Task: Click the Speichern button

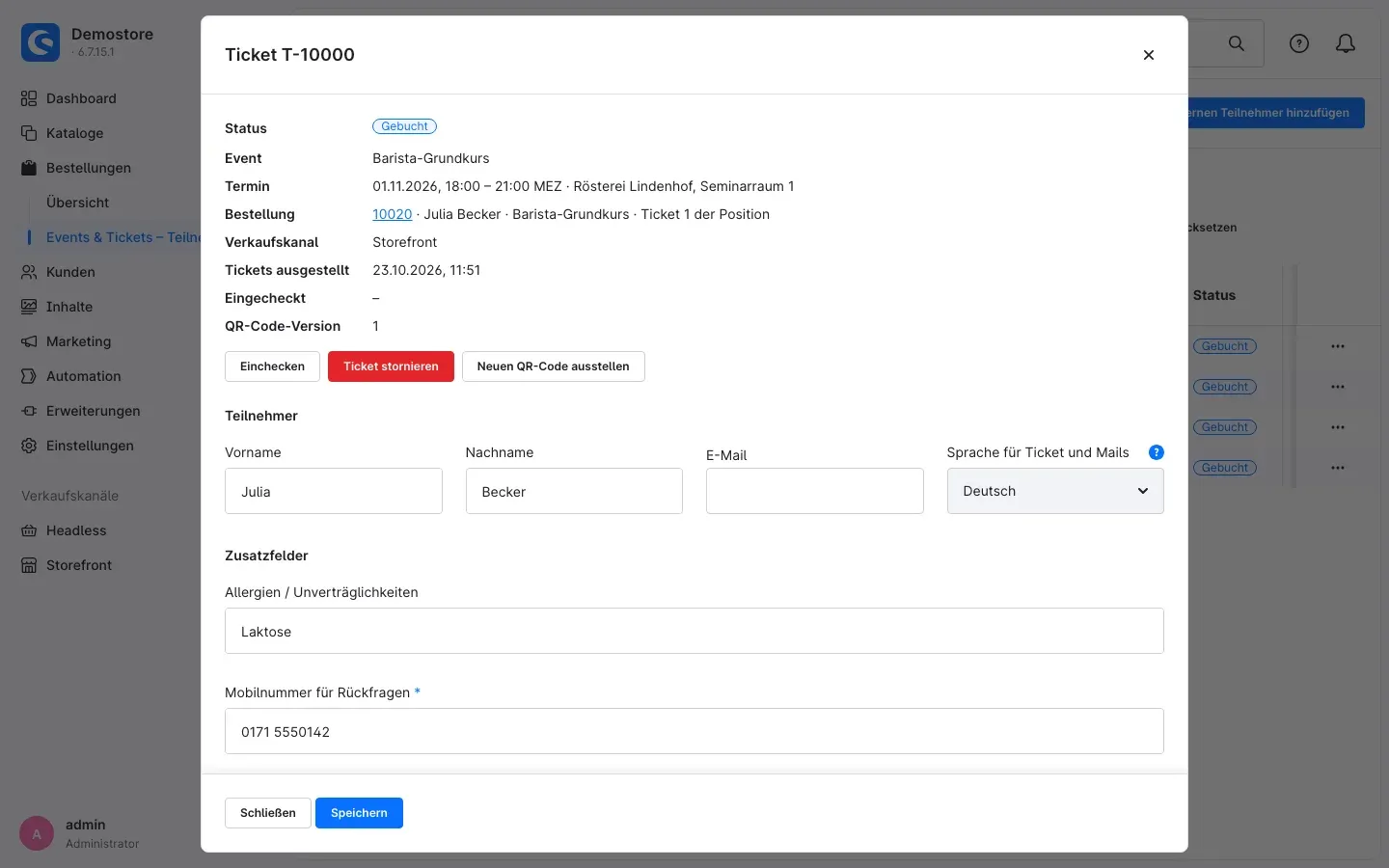Action: [359, 813]
